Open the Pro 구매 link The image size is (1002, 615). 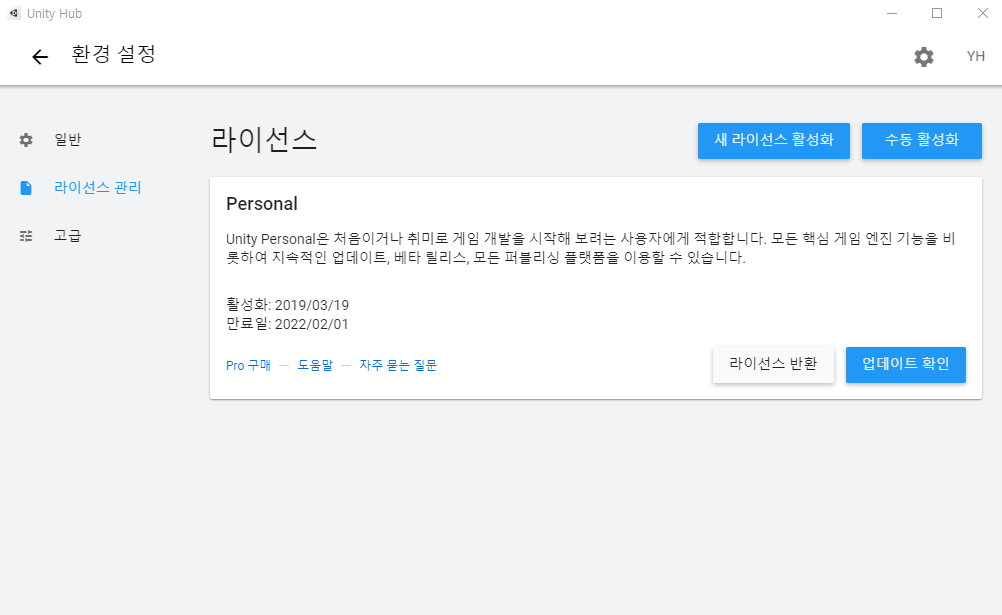pos(249,366)
